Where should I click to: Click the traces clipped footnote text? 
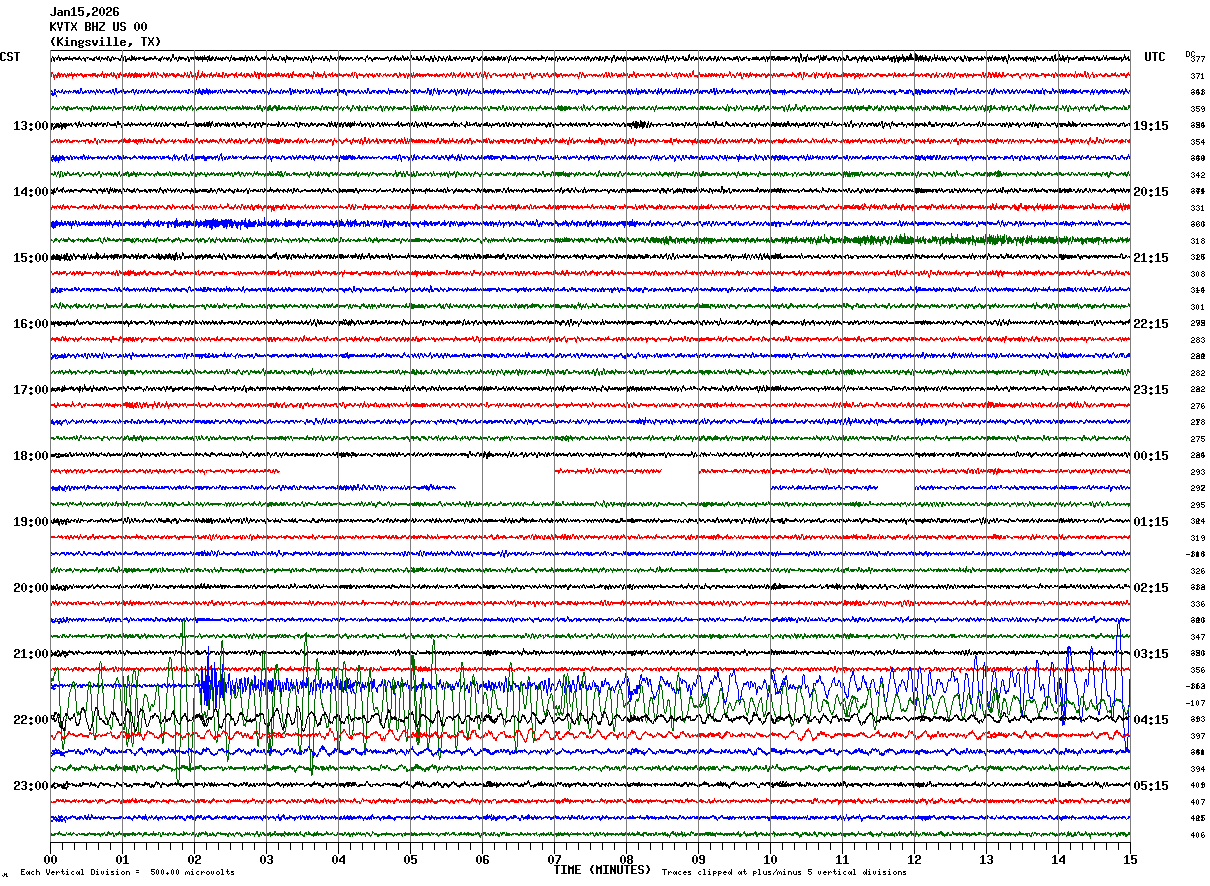tap(784, 872)
